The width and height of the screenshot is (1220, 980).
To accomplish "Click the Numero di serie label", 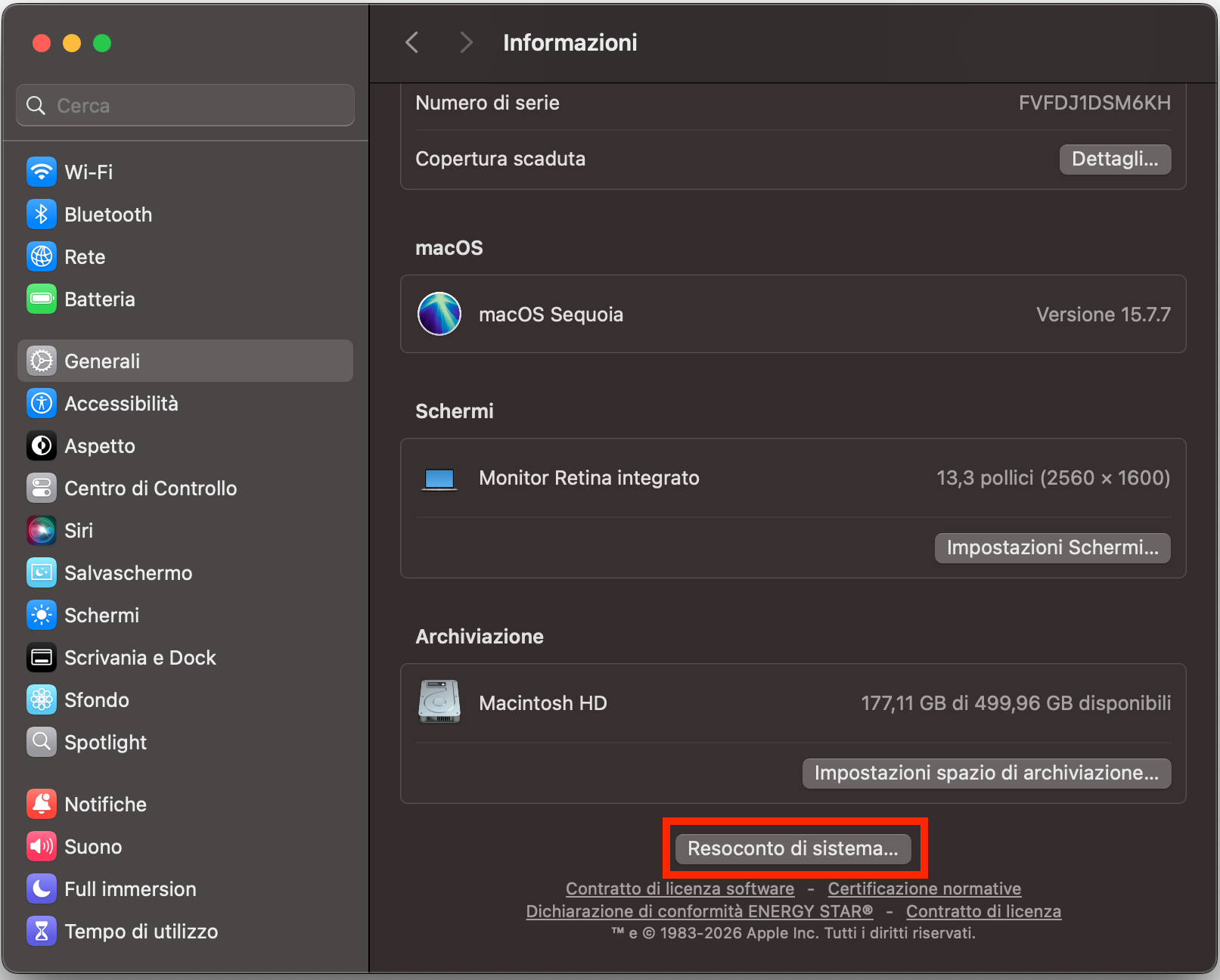I will tap(487, 103).
